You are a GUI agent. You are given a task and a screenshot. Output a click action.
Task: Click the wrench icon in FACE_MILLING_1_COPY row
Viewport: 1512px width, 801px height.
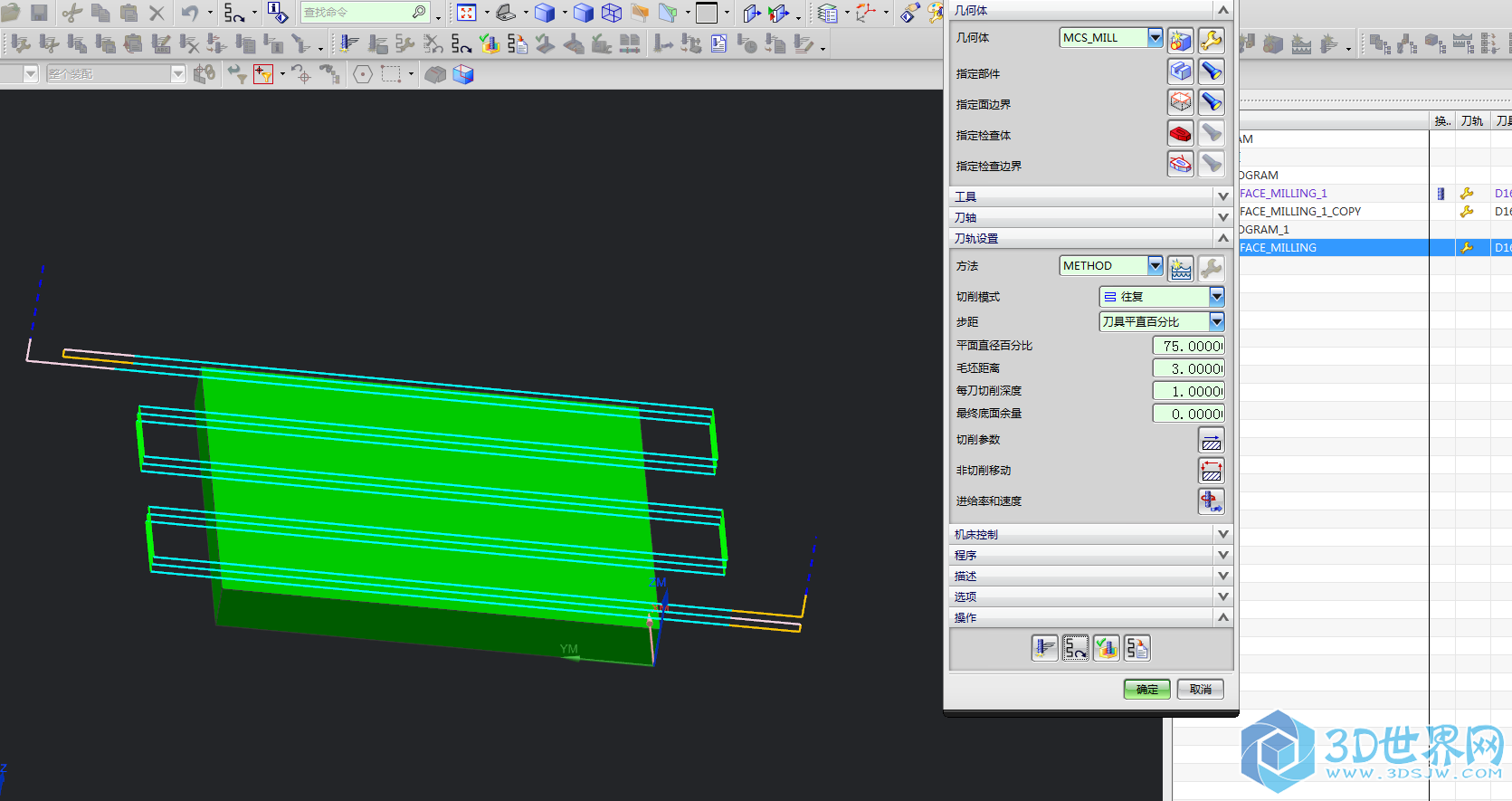pyautogui.click(x=1467, y=211)
